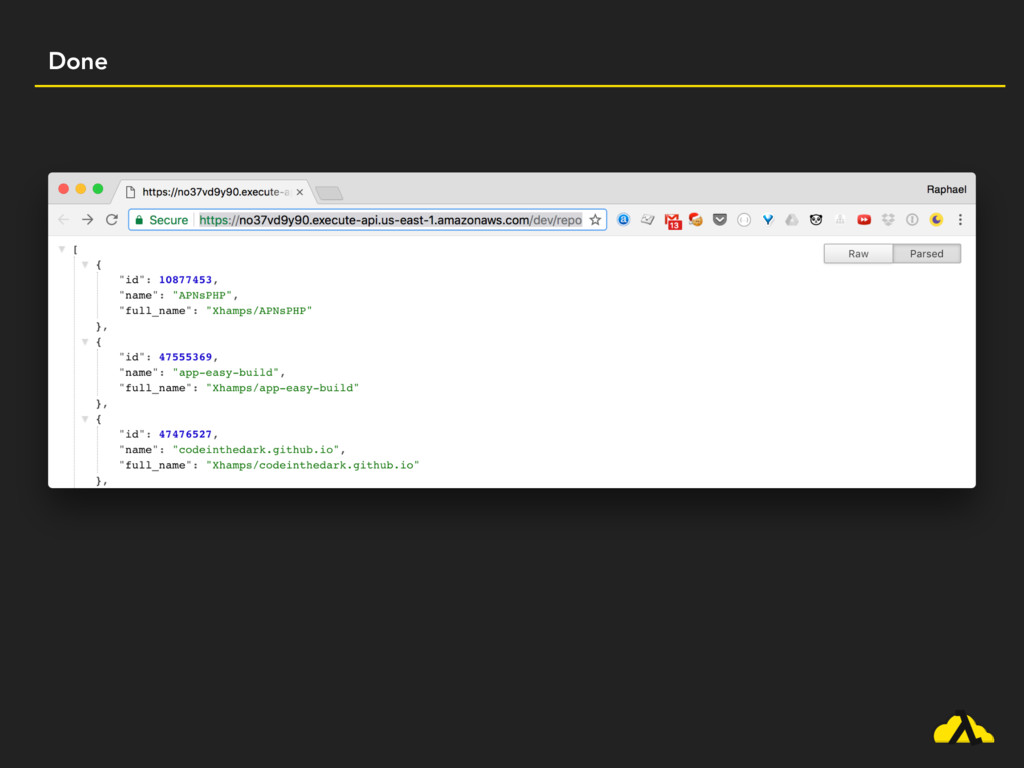Click the value "Xhamps/codeinthedark.github.io"
This screenshot has width=1024, height=768.
click(x=313, y=465)
